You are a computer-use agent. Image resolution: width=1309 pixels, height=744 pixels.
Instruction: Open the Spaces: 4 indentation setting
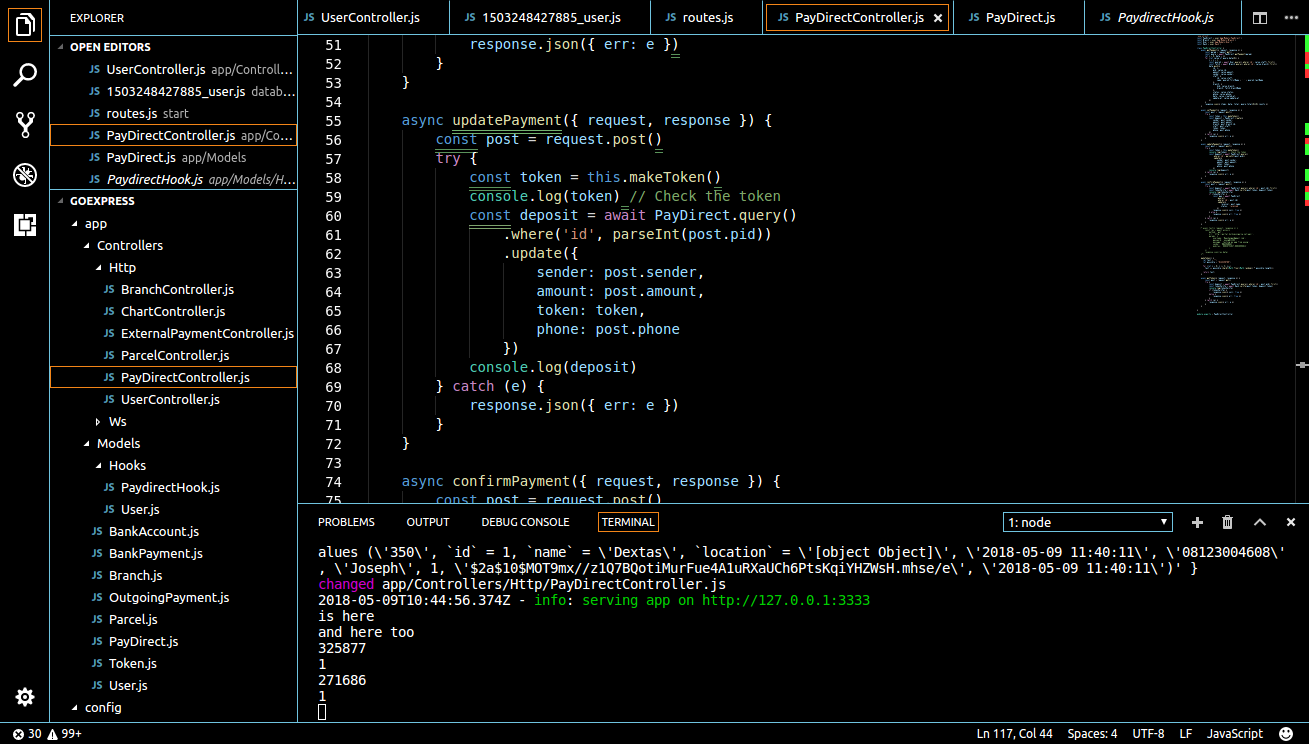[x=1092, y=734]
